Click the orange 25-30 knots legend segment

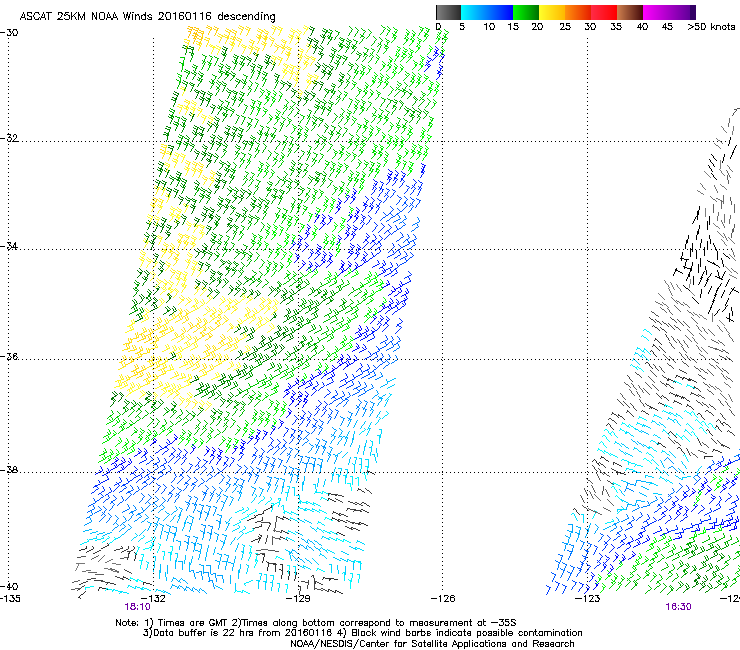tap(578, 12)
